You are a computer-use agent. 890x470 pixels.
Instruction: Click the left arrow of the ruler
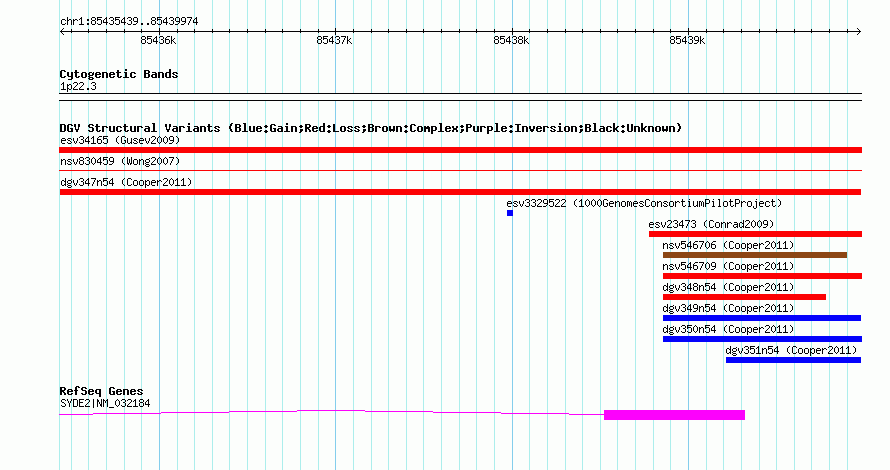tap(62, 32)
